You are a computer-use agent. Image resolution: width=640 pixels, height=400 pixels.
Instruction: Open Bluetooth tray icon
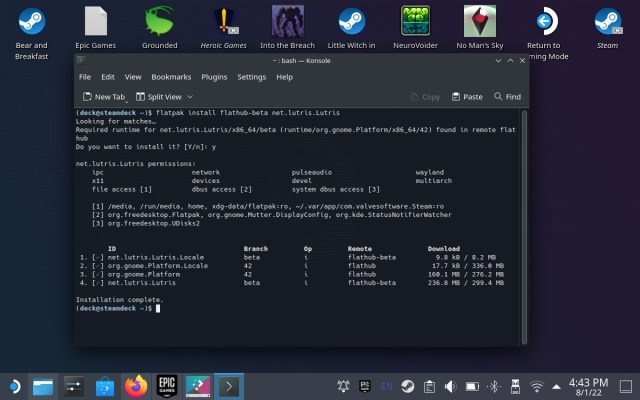coord(494,386)
